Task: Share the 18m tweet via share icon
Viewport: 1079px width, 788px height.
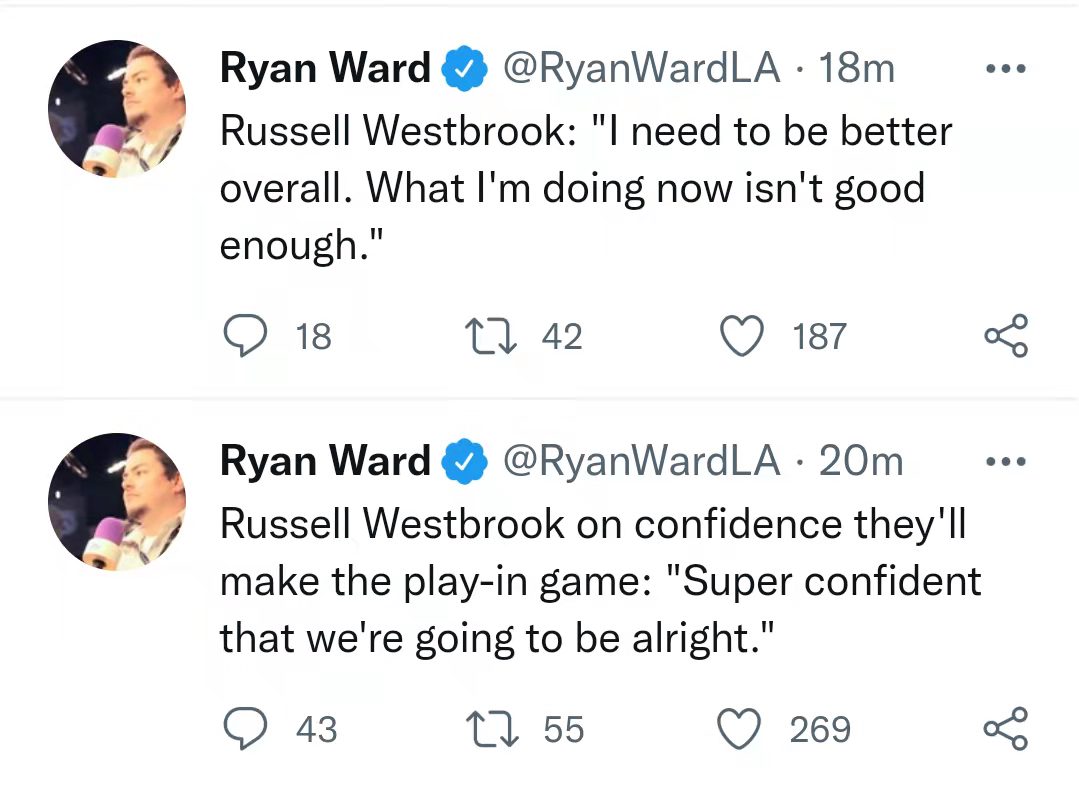Action: click(1006, 336)
